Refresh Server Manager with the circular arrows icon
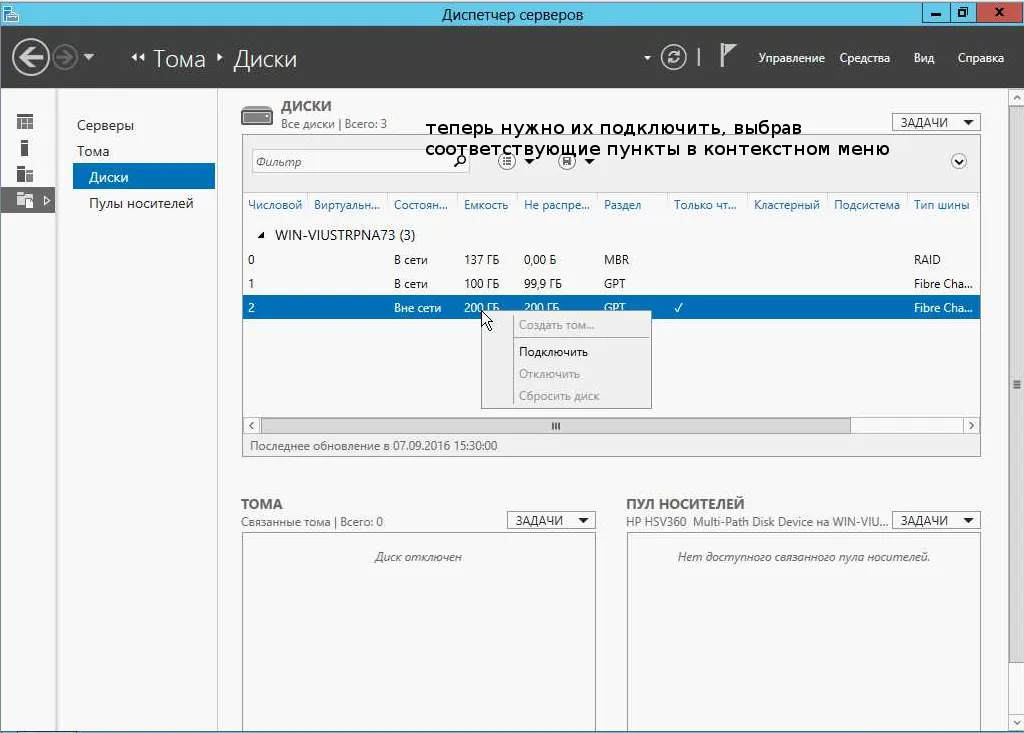Screen dimensions: 1024x733 (673, 57)
